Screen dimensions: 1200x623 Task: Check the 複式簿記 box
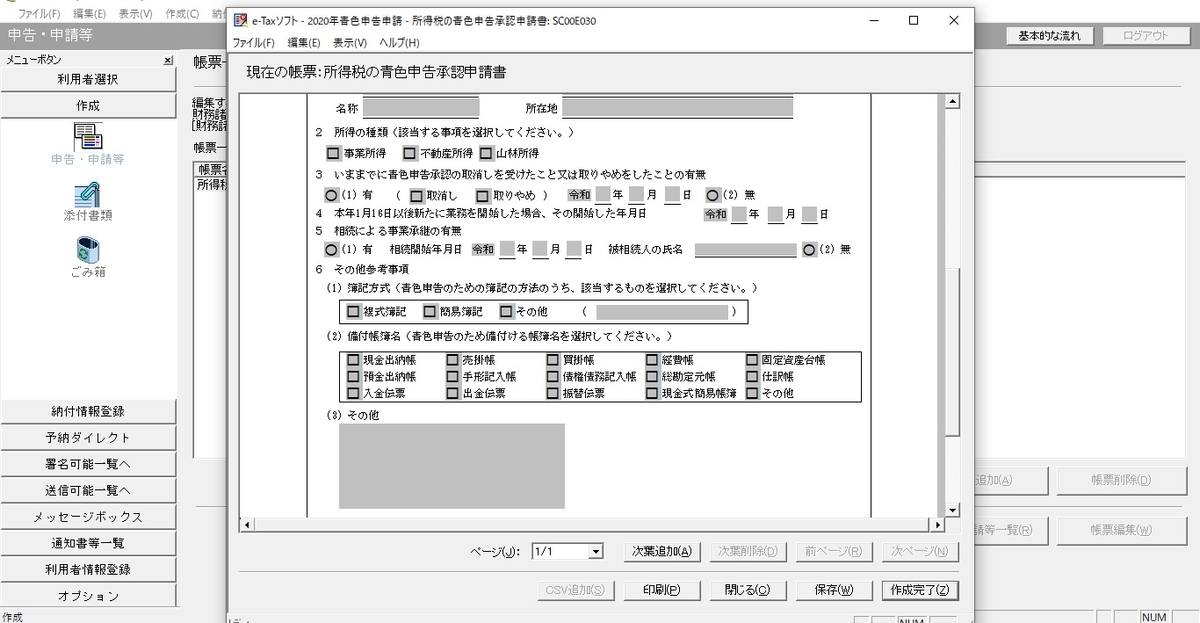352,312
